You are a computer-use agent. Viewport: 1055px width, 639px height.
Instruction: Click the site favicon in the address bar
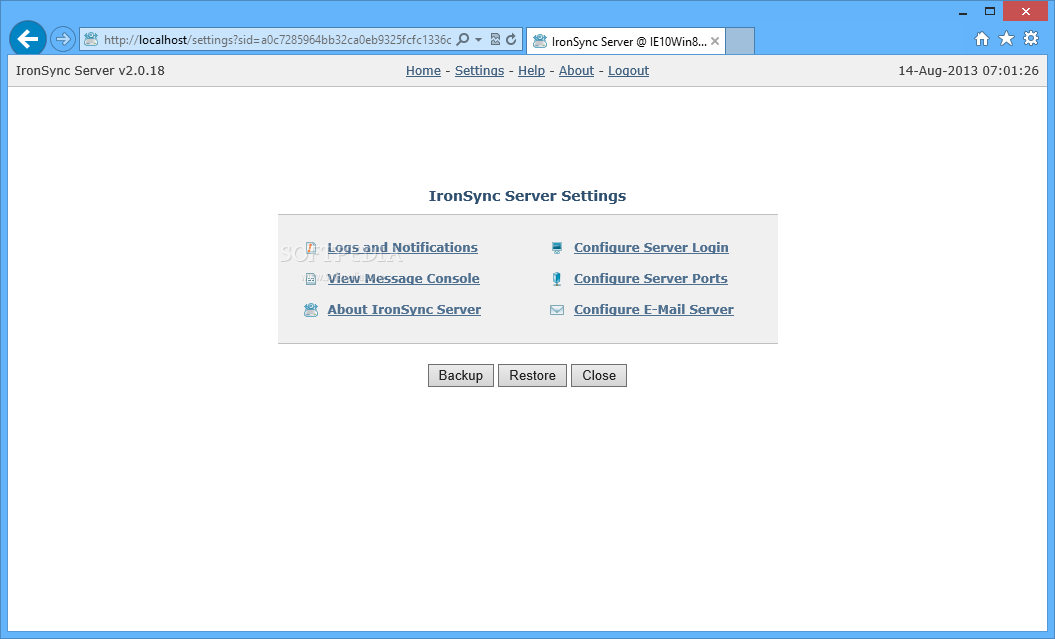click(91, 40)
